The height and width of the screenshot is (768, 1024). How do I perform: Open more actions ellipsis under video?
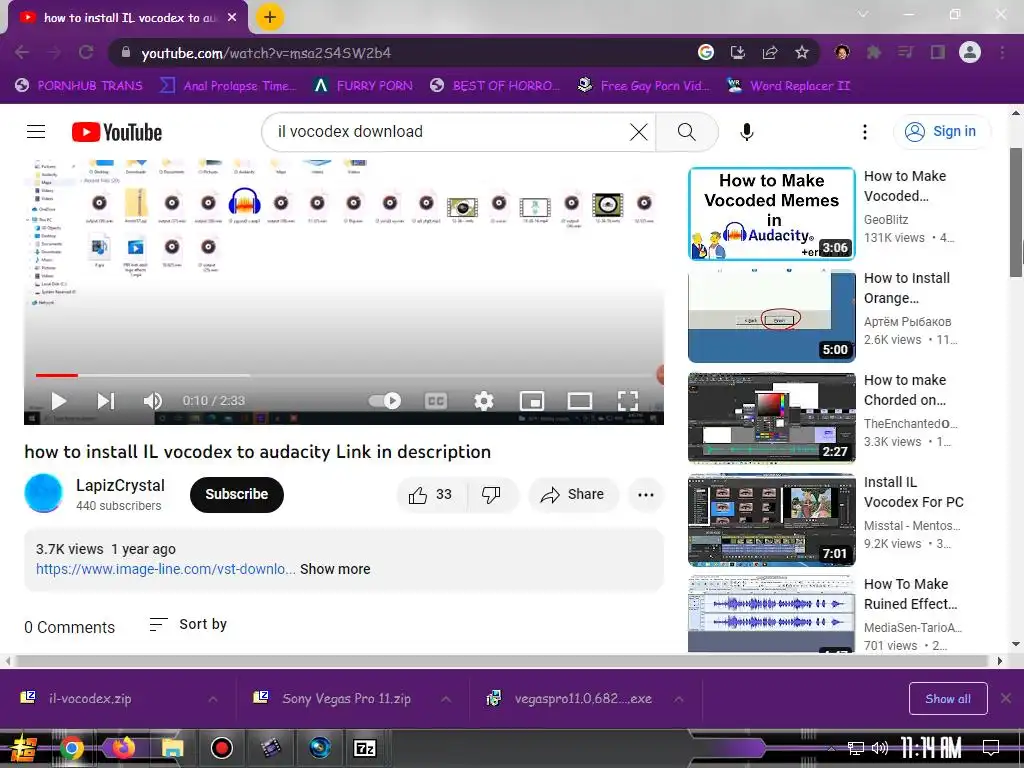pyautogui.click(x=646, y=494)
